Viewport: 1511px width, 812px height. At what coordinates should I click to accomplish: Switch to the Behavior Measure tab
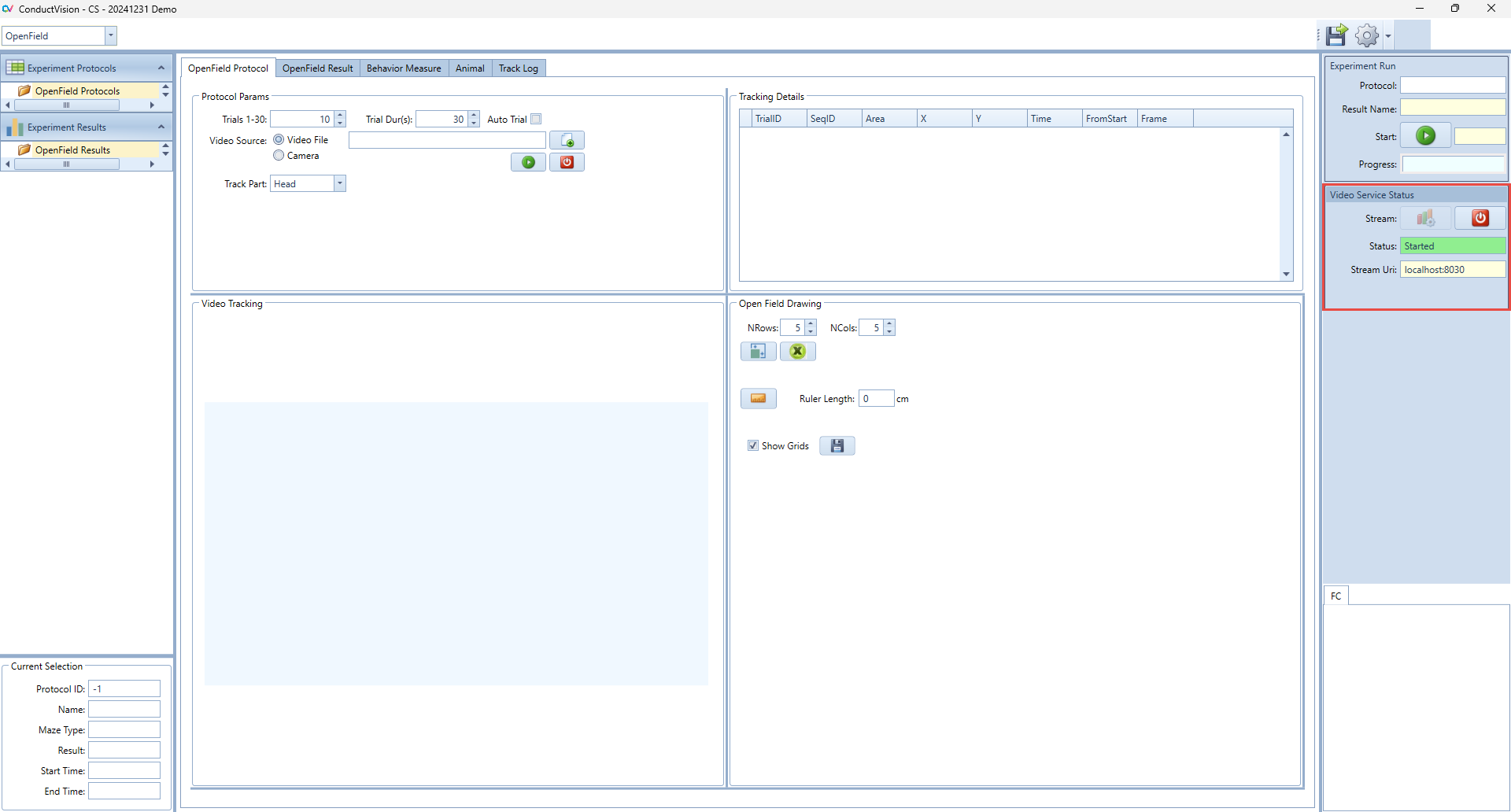pos(404,68)
